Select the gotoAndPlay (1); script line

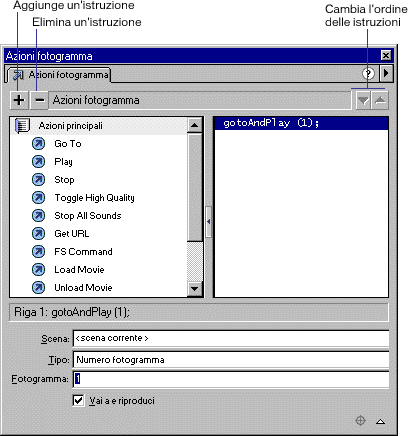[301, 123]
